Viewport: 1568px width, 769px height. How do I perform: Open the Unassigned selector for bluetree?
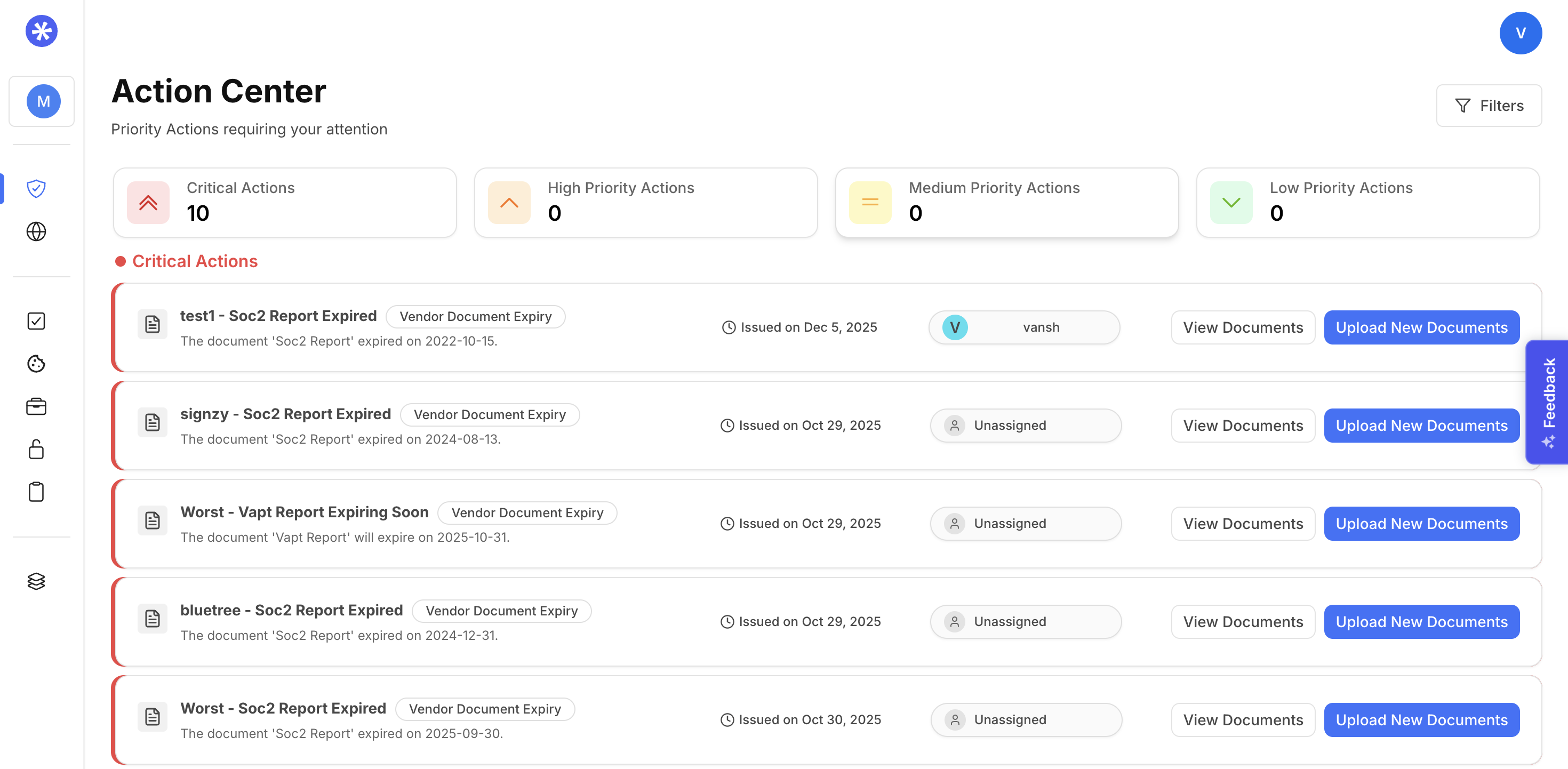click(1025, 621)
